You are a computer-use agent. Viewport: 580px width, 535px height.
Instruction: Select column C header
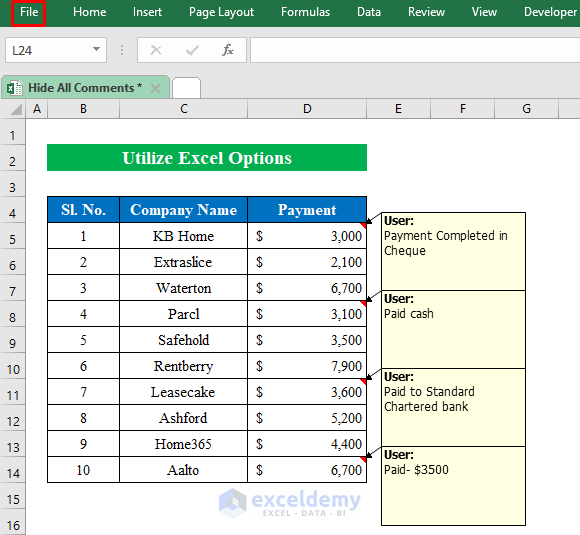[x=183, y=109]
